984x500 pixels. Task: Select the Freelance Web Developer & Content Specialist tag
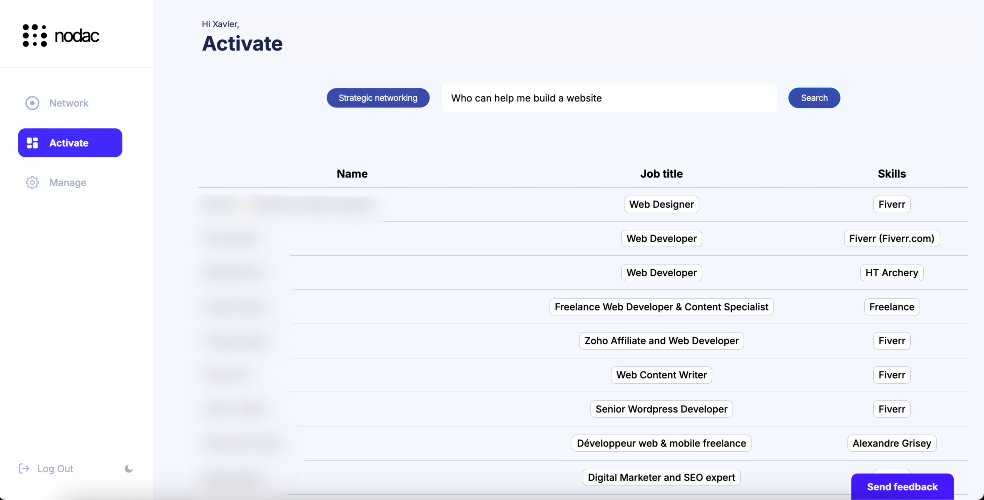[661, 307]
